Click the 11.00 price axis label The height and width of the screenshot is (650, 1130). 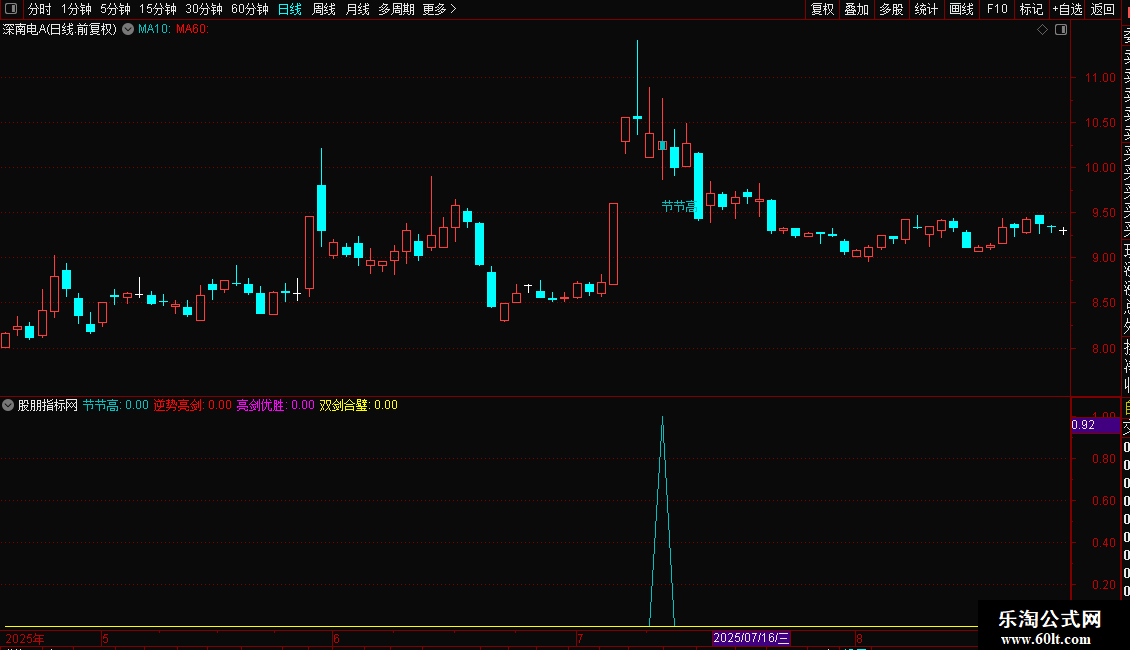point(1100,78)
